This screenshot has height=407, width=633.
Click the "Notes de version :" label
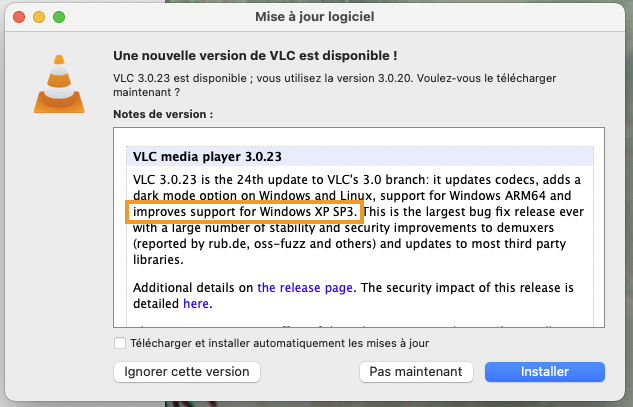click(x=162, y=114)
